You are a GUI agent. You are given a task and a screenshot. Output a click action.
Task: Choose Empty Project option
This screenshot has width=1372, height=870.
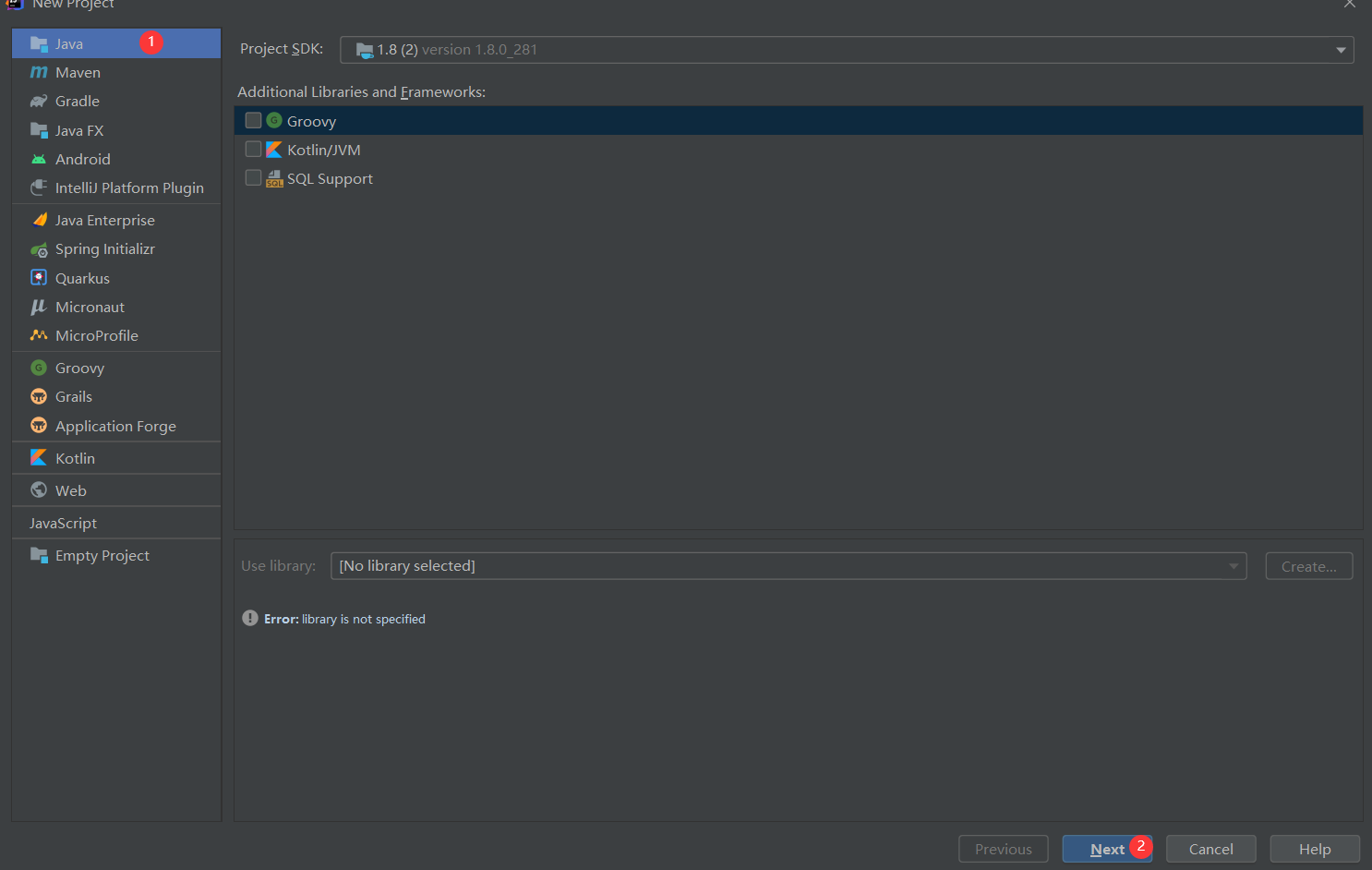[x=116, y=555]
